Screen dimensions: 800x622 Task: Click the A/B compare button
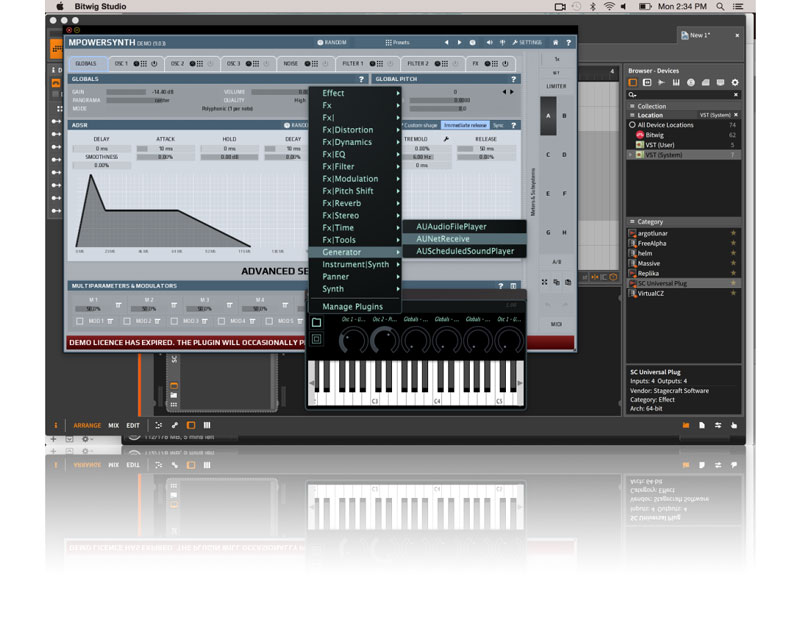pos(556,262)
